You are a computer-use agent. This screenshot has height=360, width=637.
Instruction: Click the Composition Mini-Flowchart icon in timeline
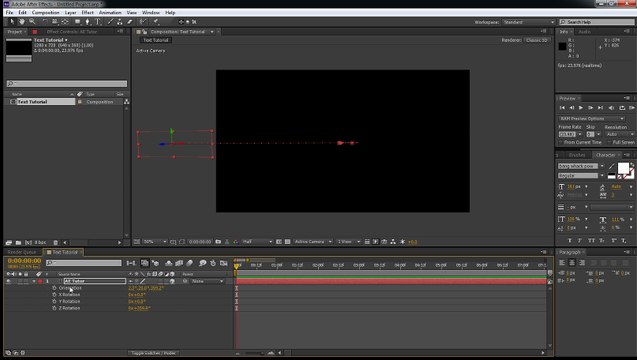tap(131, 263)
